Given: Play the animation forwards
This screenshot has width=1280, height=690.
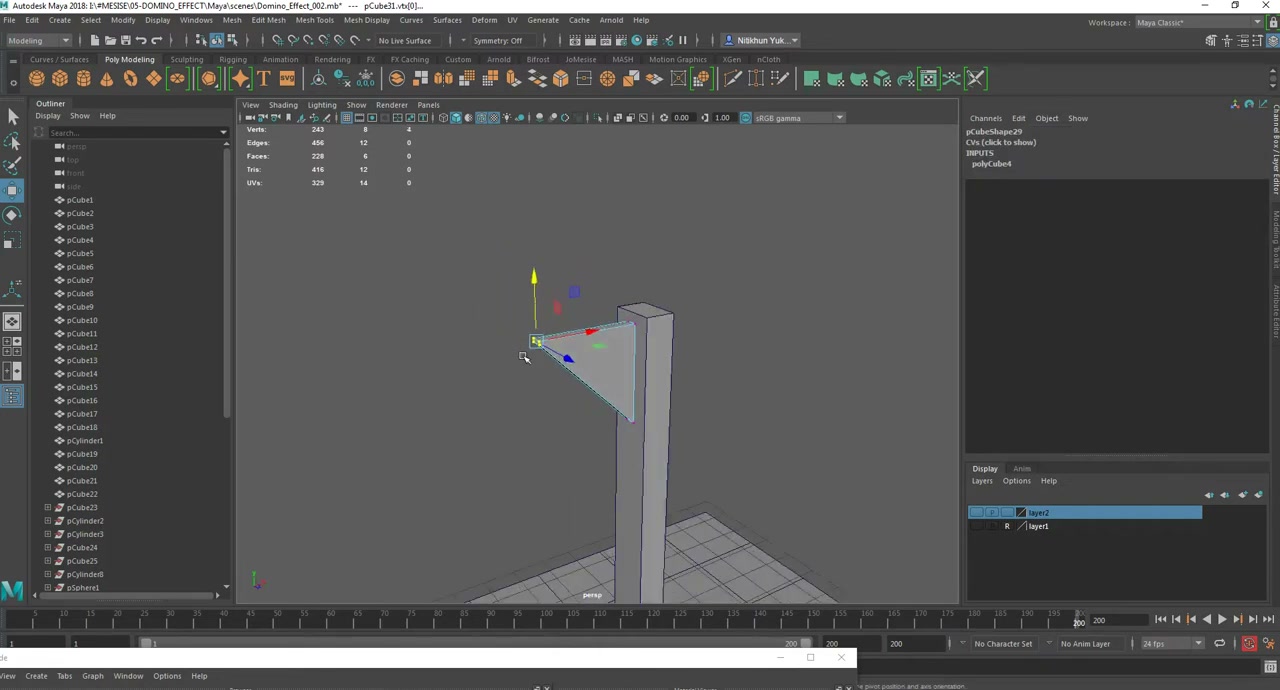Looking at the screenshot, I should pos(1221,620).
